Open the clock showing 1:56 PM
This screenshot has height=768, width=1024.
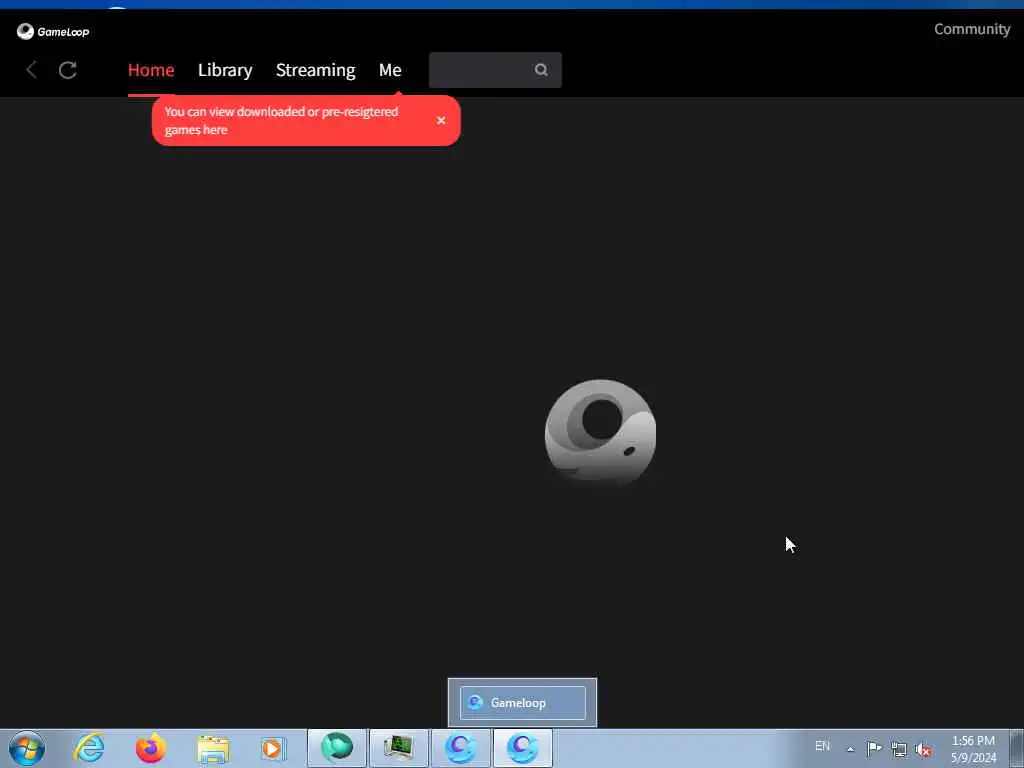click(974, 749)
